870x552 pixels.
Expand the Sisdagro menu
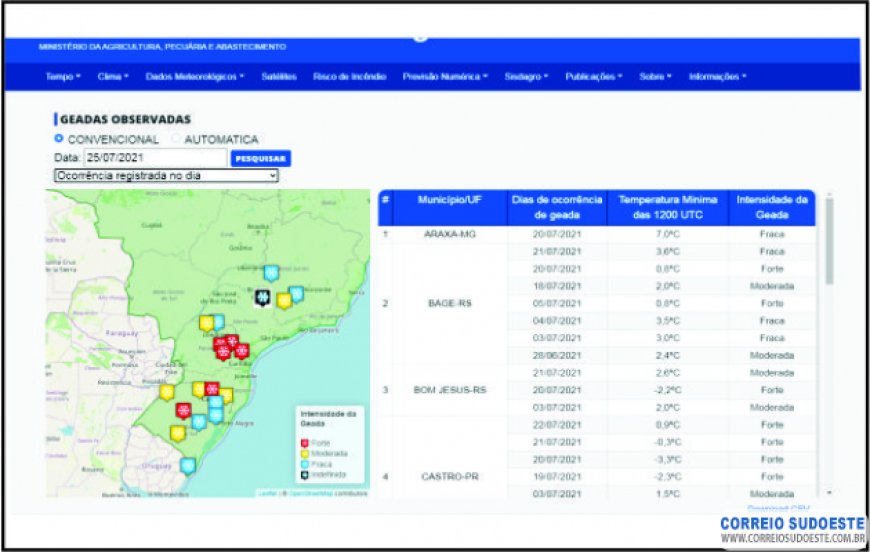pos(526,77)
